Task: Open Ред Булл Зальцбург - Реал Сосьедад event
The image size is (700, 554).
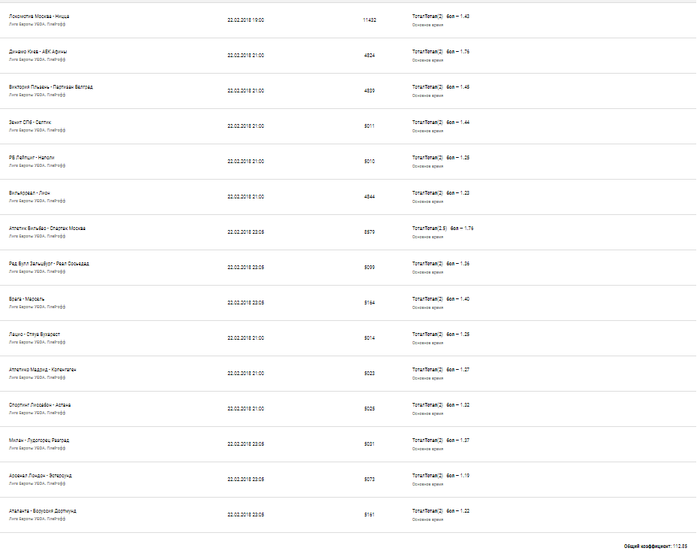Action: [49, 264]
